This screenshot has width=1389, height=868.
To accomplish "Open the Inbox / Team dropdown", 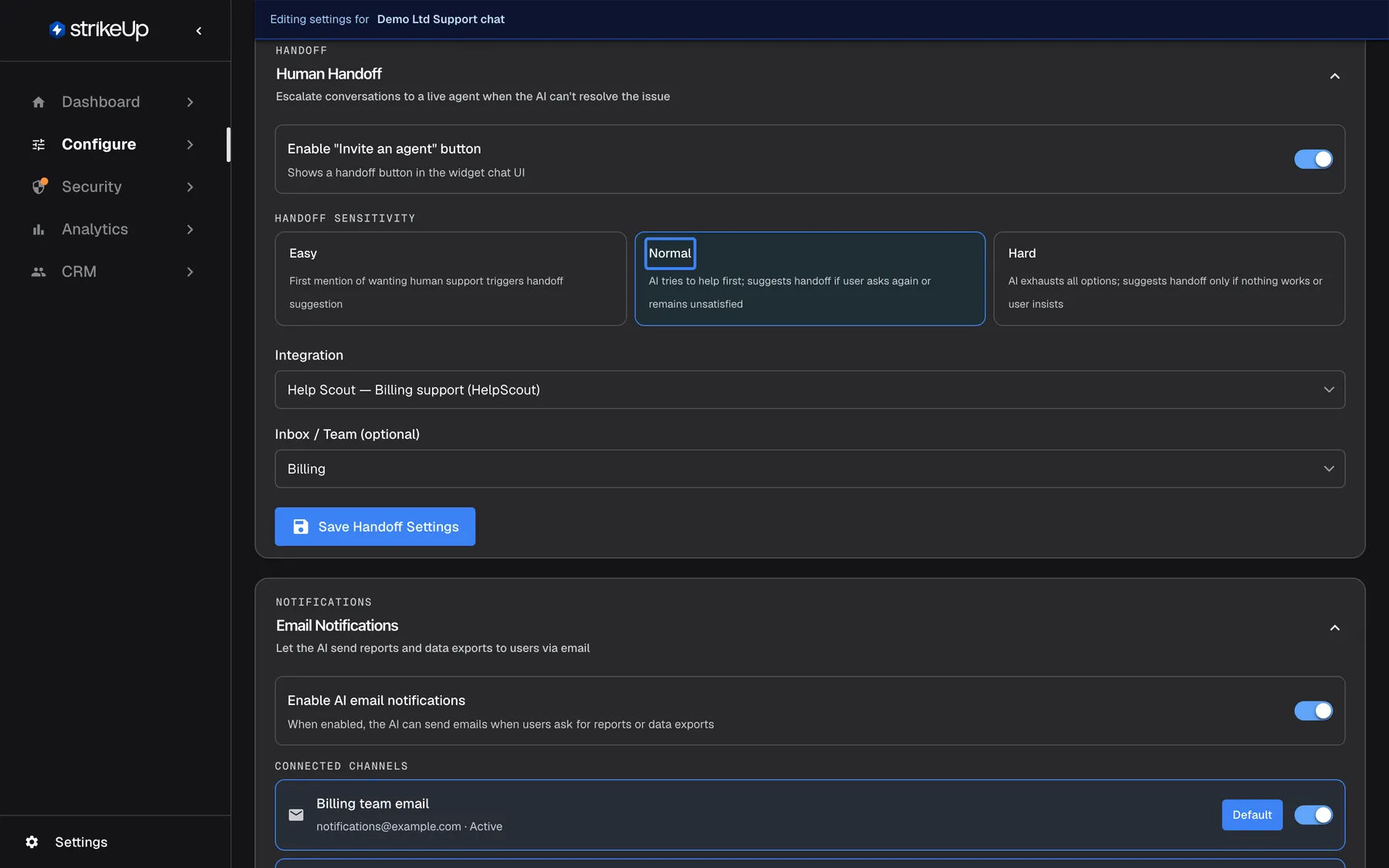I will [809, 468].
